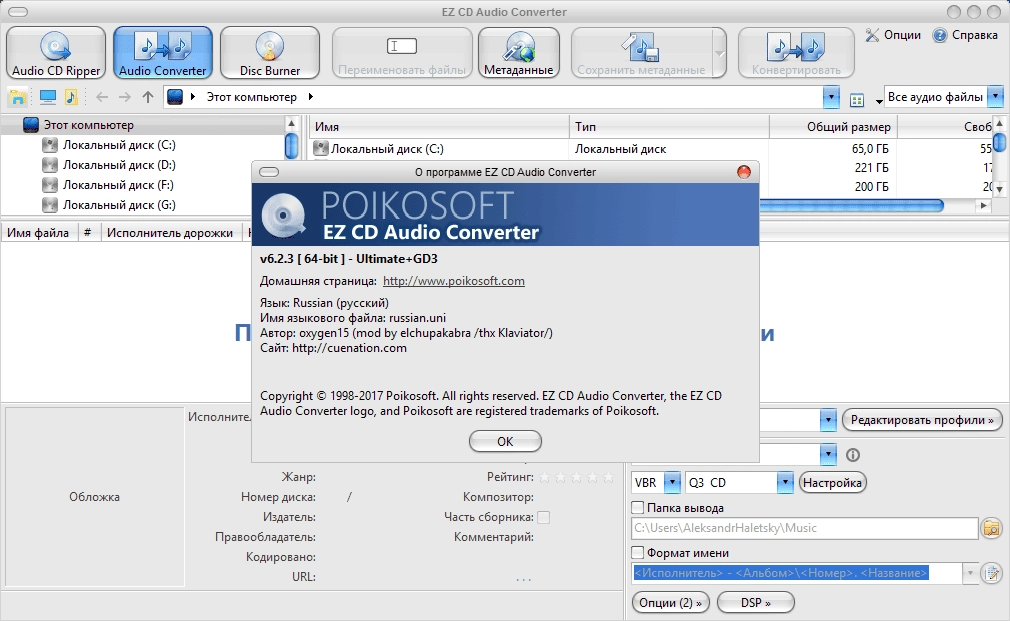Viewport: 1010px width, 621px height.
Task: Click the Настройка button
Action: coord(832,482)
